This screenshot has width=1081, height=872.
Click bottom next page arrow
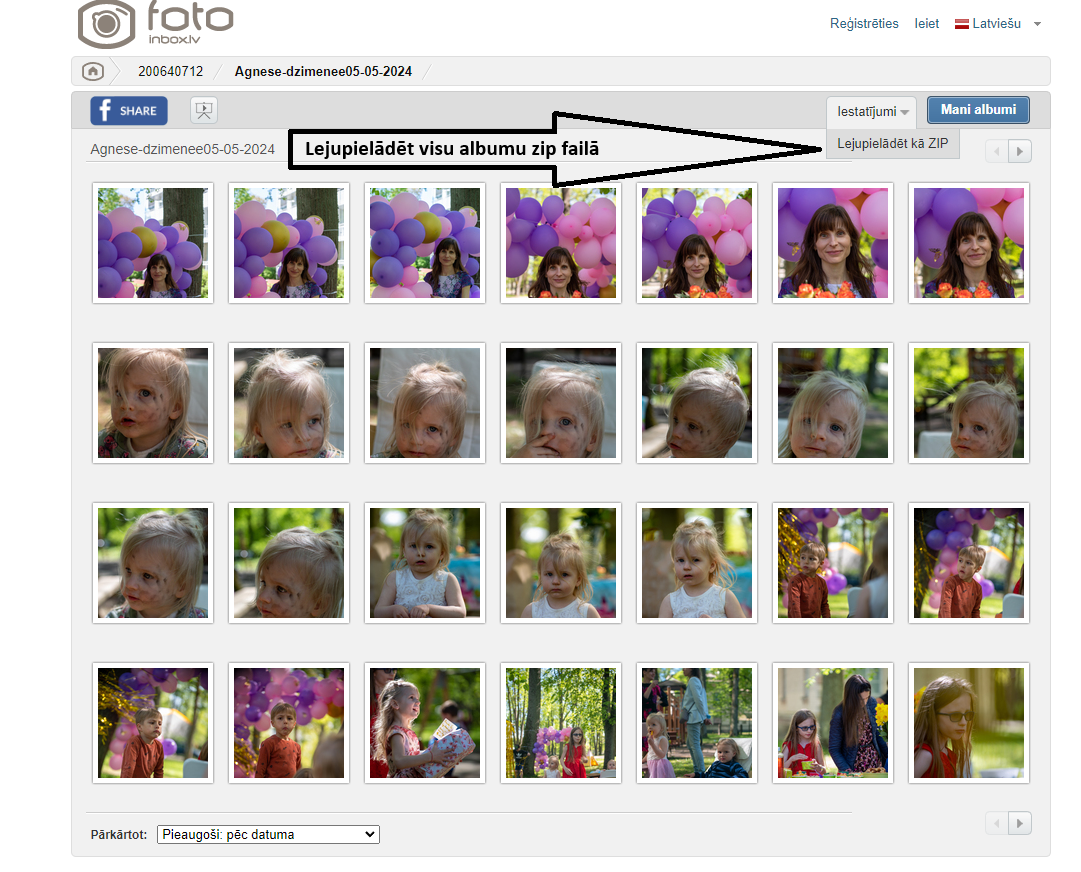(1019, 823)
